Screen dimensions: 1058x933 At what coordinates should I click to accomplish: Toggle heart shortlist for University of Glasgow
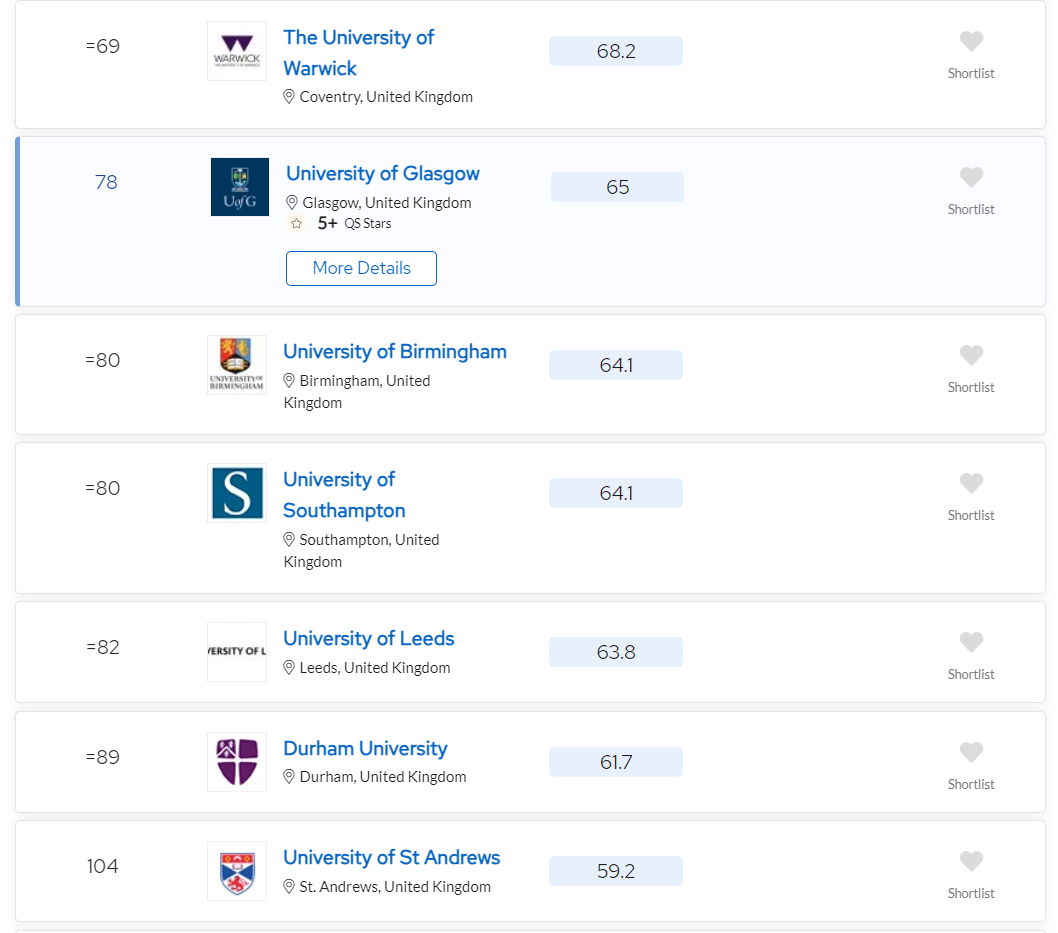pos(971,178)
